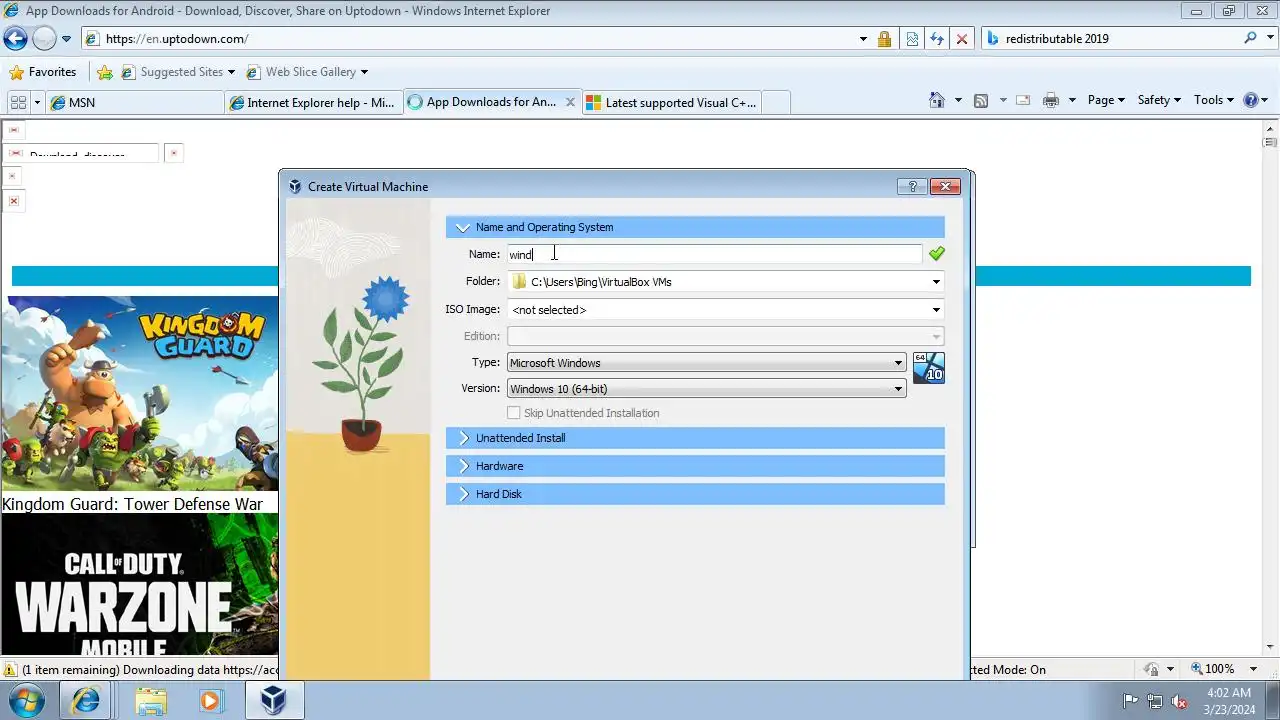Expand the Hard Disk section

coord(695,494)
